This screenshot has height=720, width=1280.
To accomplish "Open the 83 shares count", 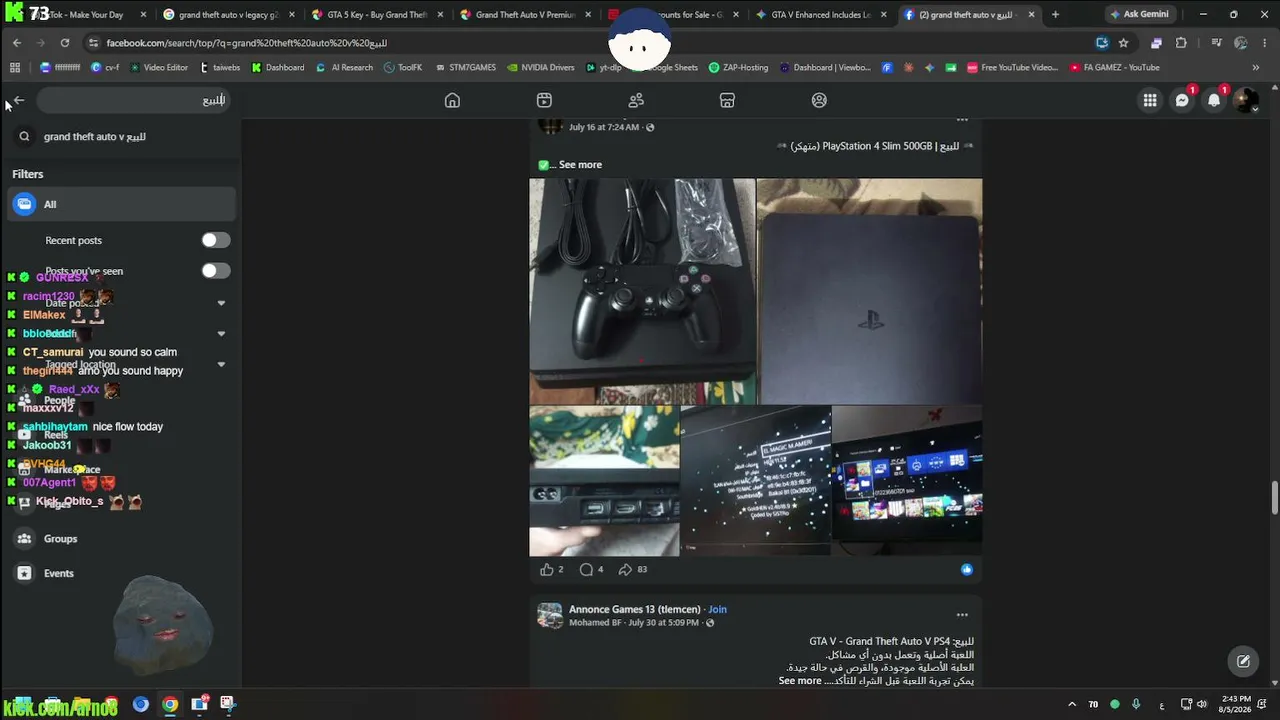I will 642,569.
